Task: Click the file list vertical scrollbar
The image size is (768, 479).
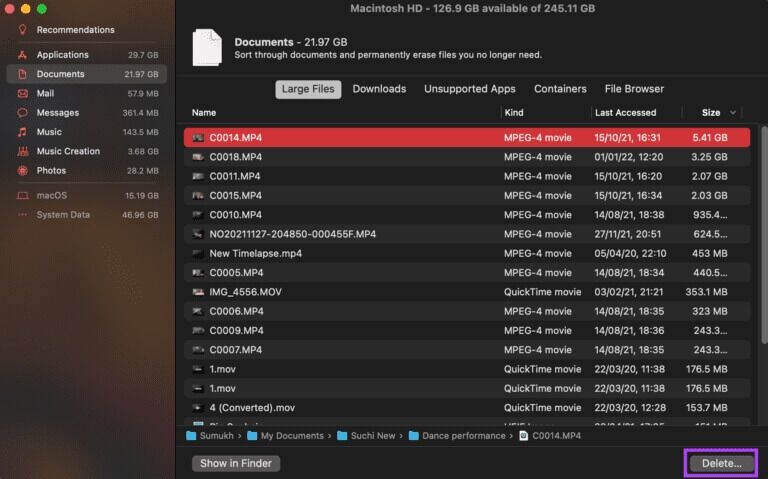Action: [x=763, y=200]
